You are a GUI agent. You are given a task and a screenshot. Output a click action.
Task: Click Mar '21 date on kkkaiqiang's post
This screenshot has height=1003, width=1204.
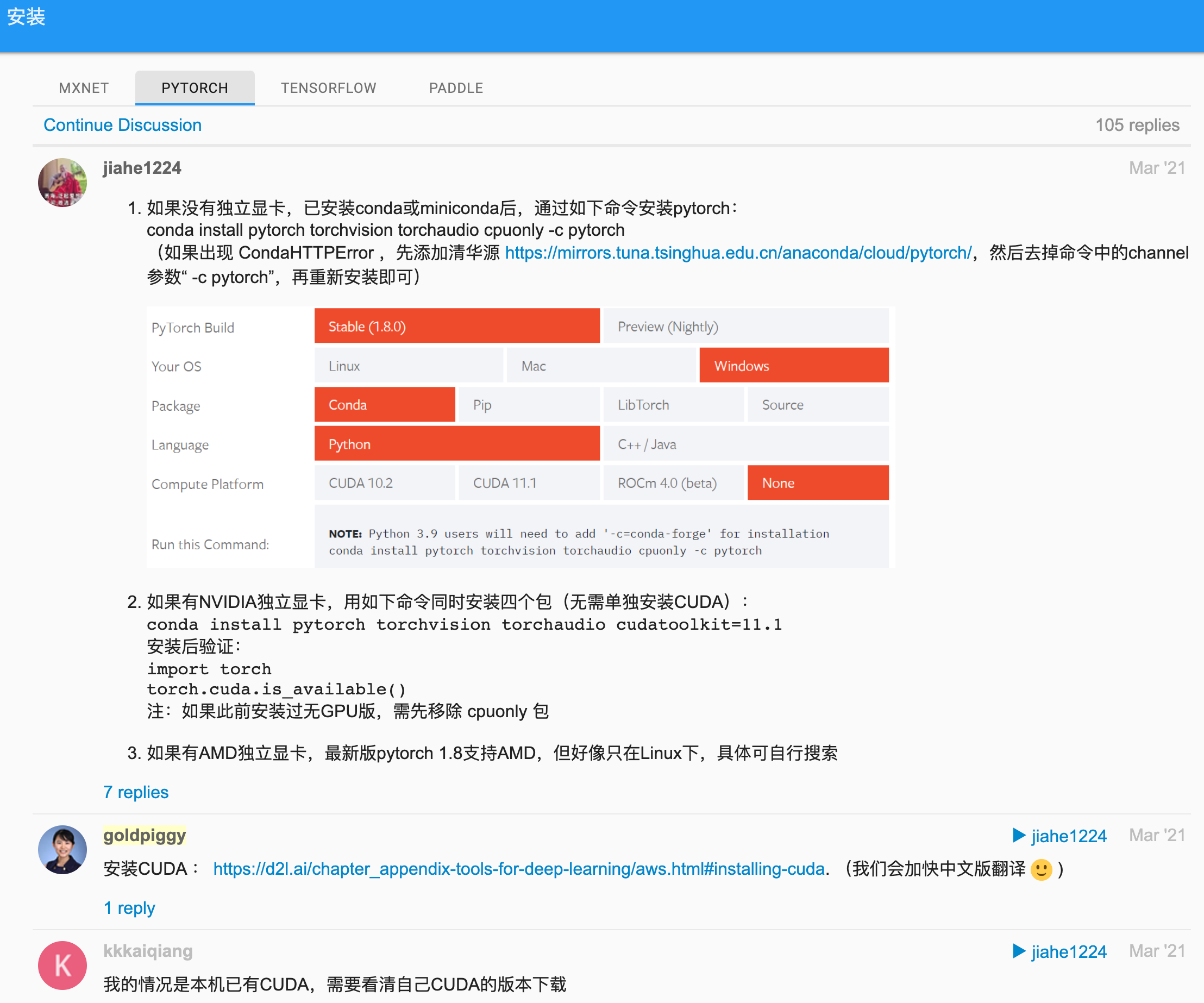[x=1157, y=951]
